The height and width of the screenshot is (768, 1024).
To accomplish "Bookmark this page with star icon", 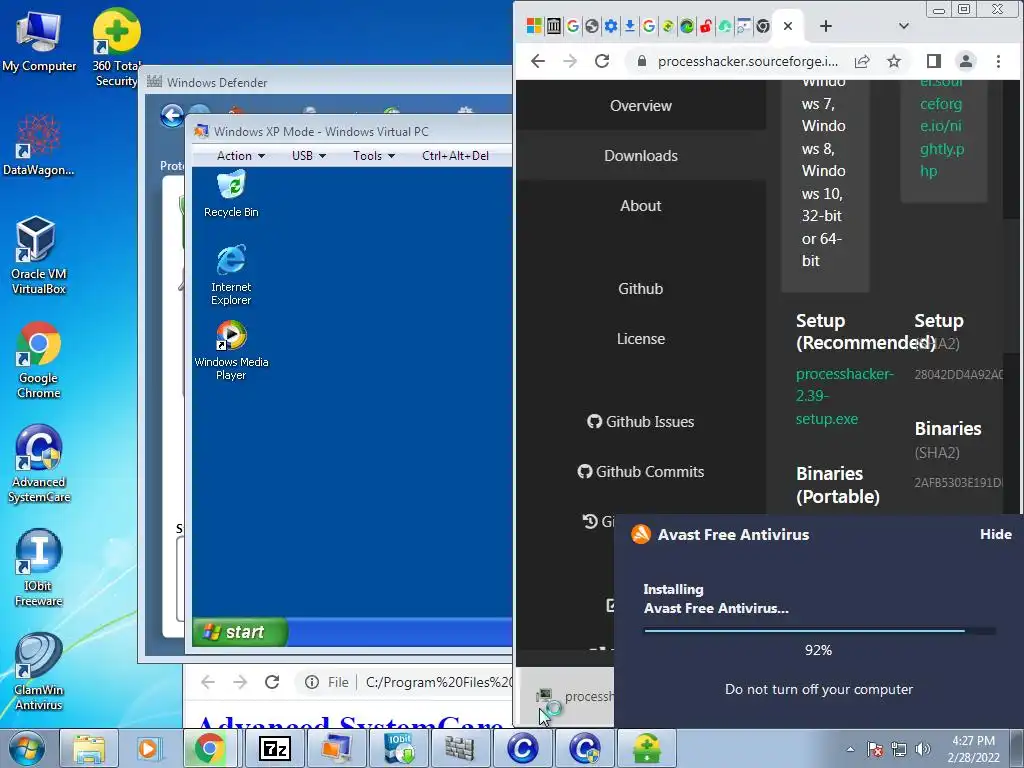I will pos(893,61).
